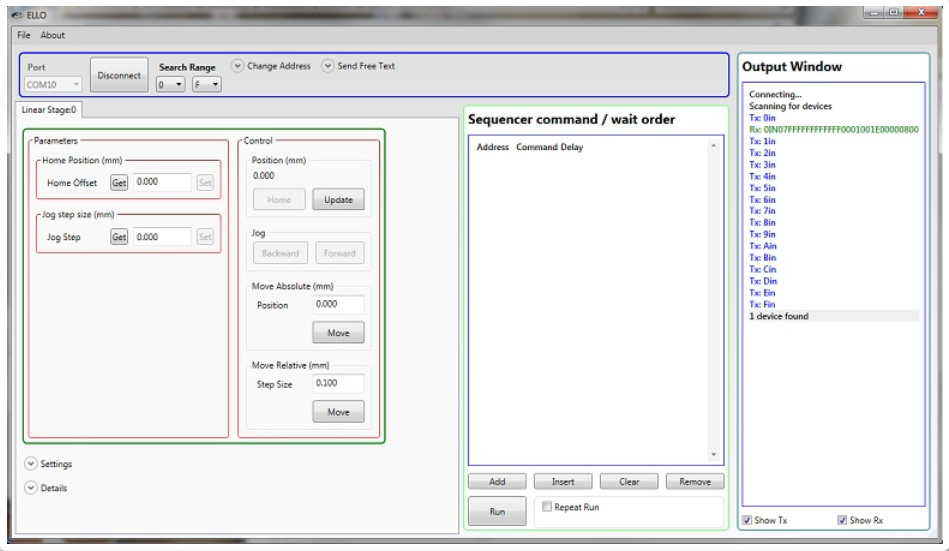
Task: Select the Linear Stage:0 tab
Action: [x=50, y=109]
